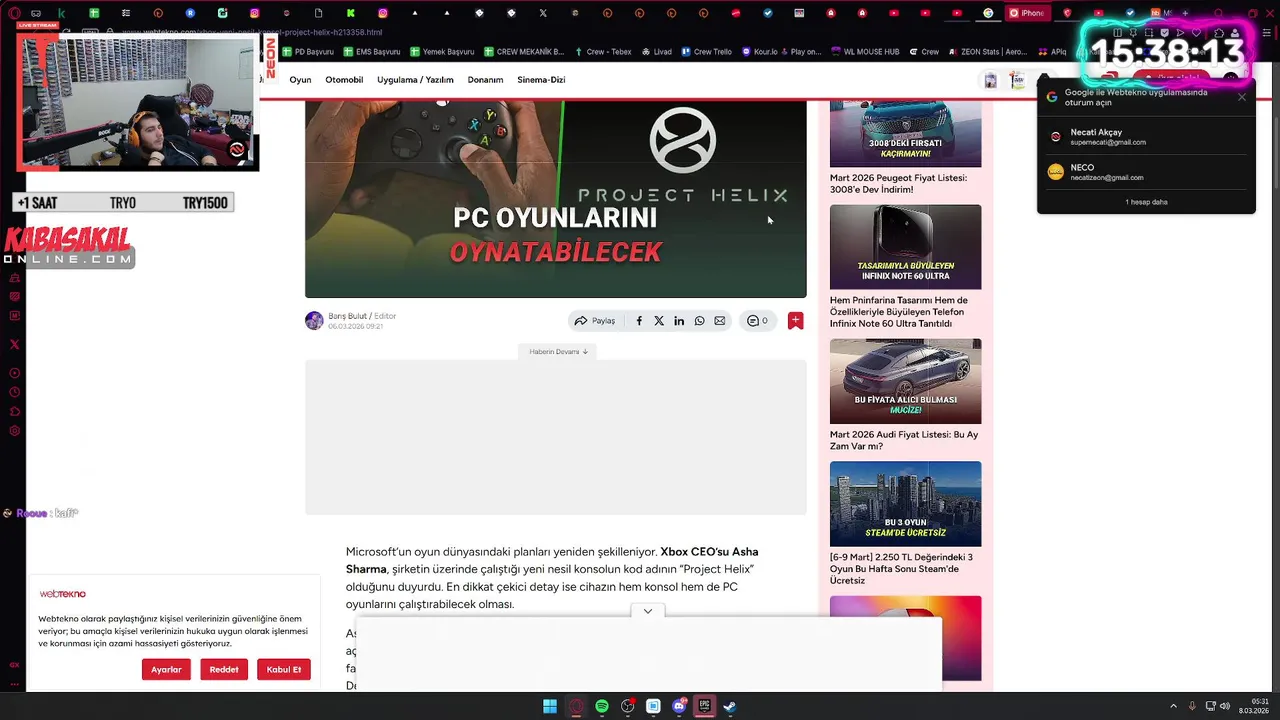Open the heart bookmarks icon in toolbar
1280x720 pixels.
[1197, 33]
